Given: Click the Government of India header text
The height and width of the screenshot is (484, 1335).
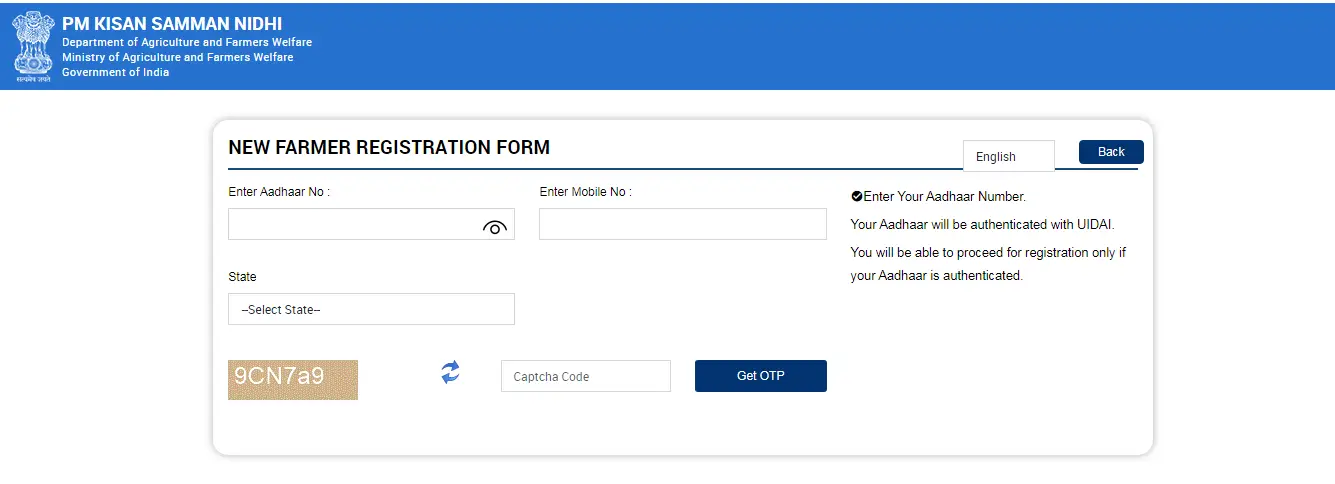Looking at the screenshot, I should tap(115, 73).
